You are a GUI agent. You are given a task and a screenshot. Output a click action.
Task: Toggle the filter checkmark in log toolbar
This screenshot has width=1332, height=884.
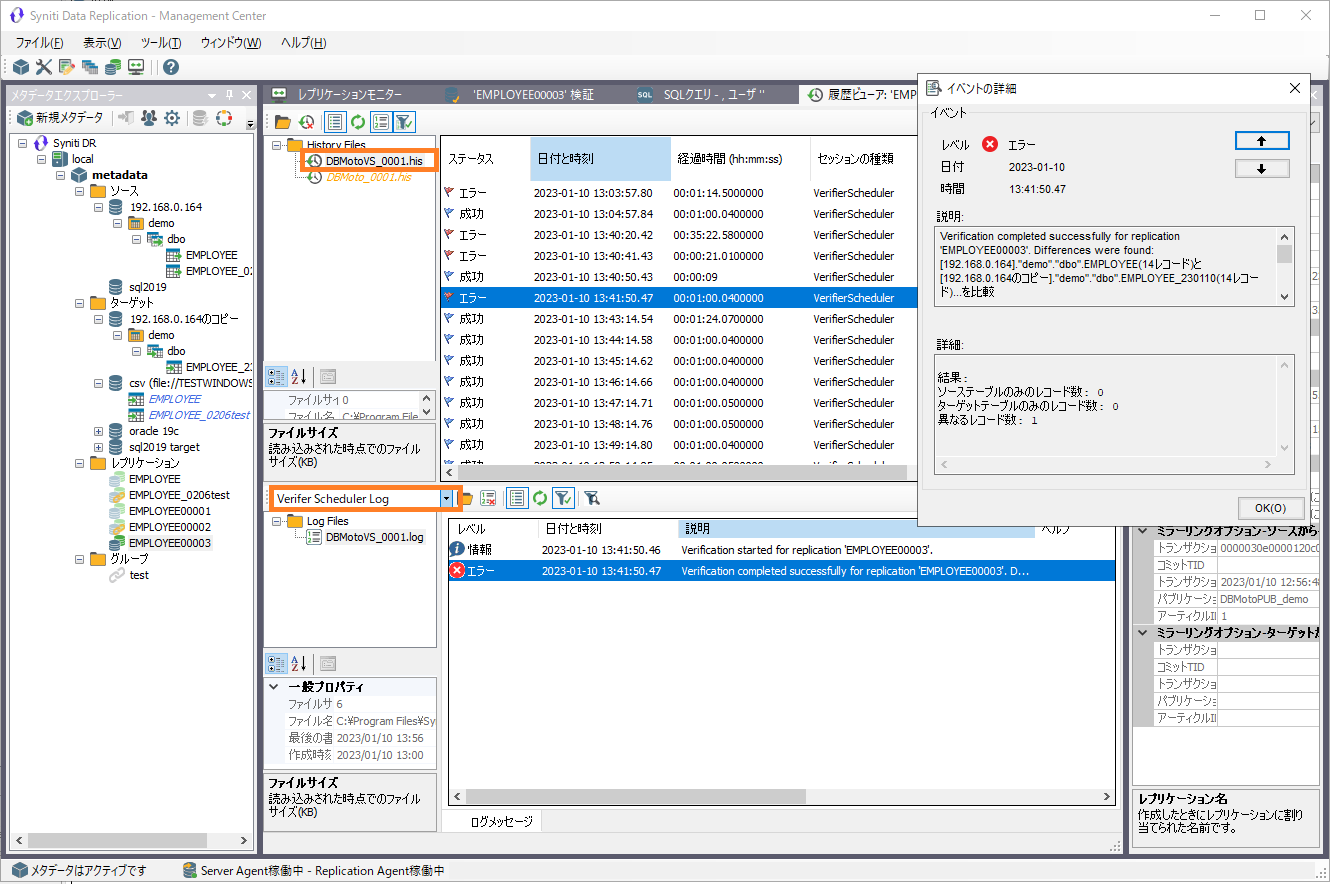[563, 498]
